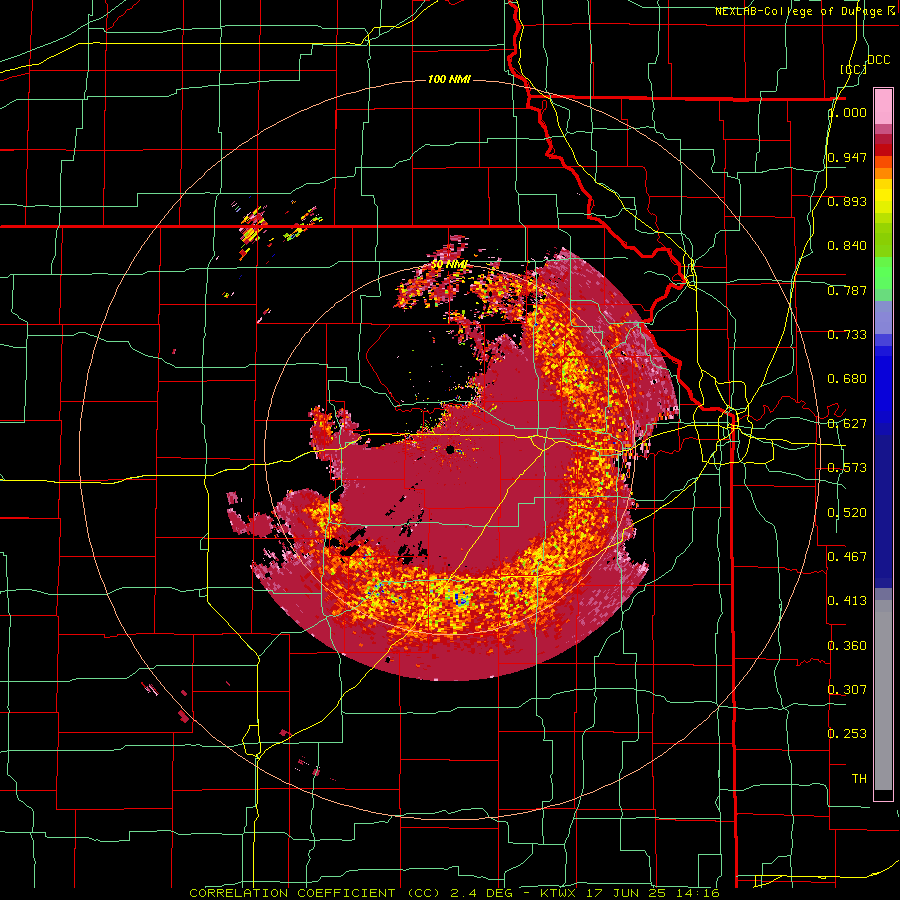Click the black radar site dot at center

point(451,449)
